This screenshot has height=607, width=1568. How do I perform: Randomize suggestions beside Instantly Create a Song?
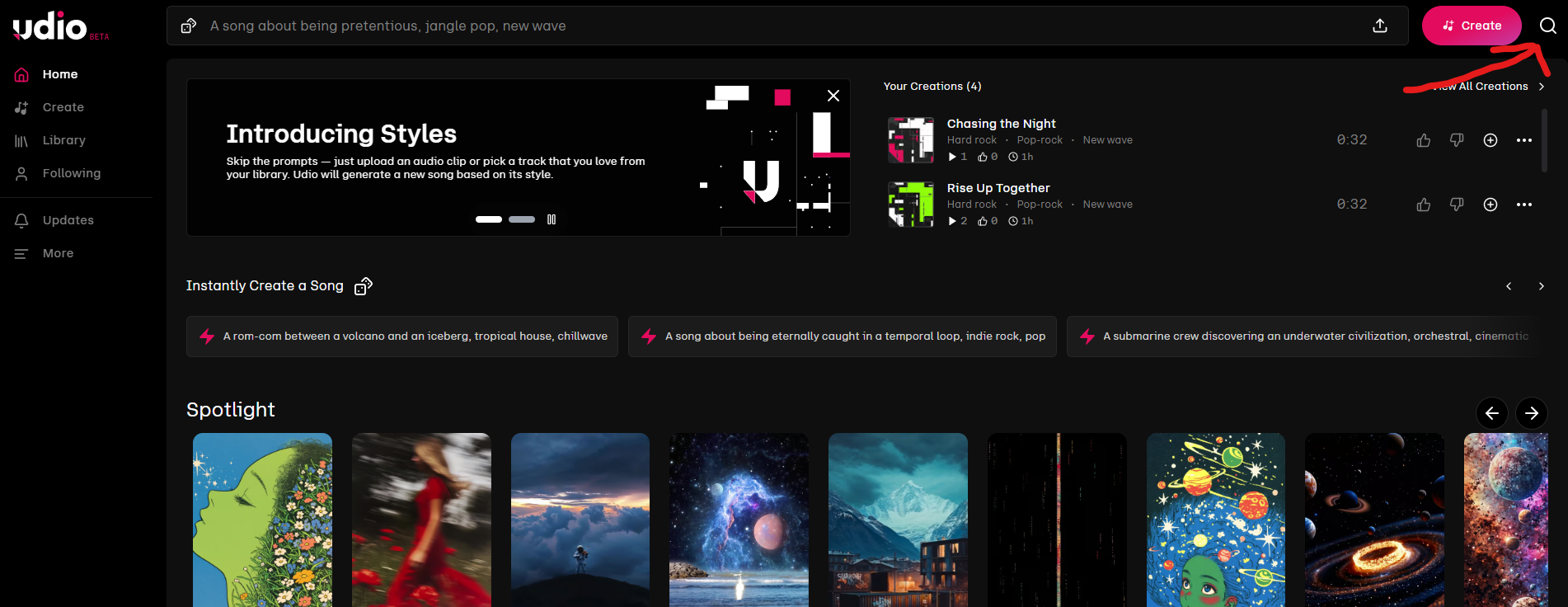pos(363,286)
